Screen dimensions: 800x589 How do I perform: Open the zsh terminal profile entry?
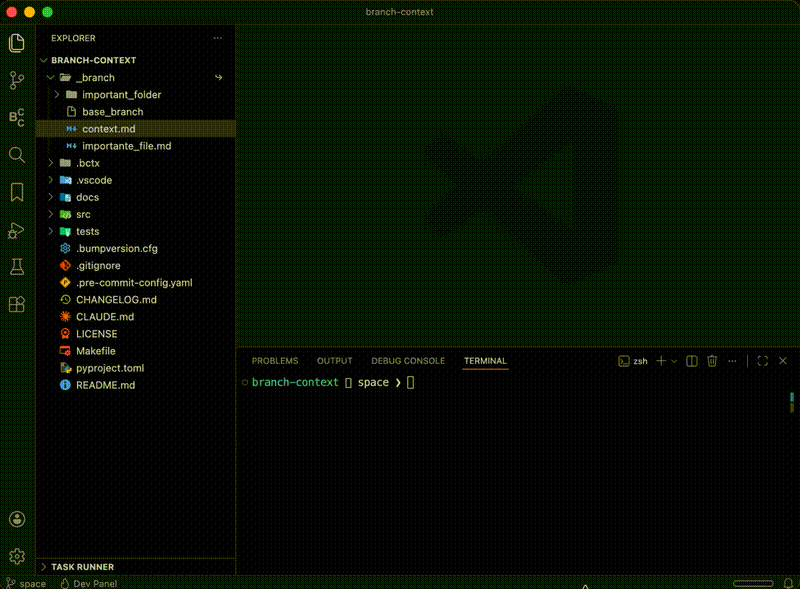[x=633, y=361]
